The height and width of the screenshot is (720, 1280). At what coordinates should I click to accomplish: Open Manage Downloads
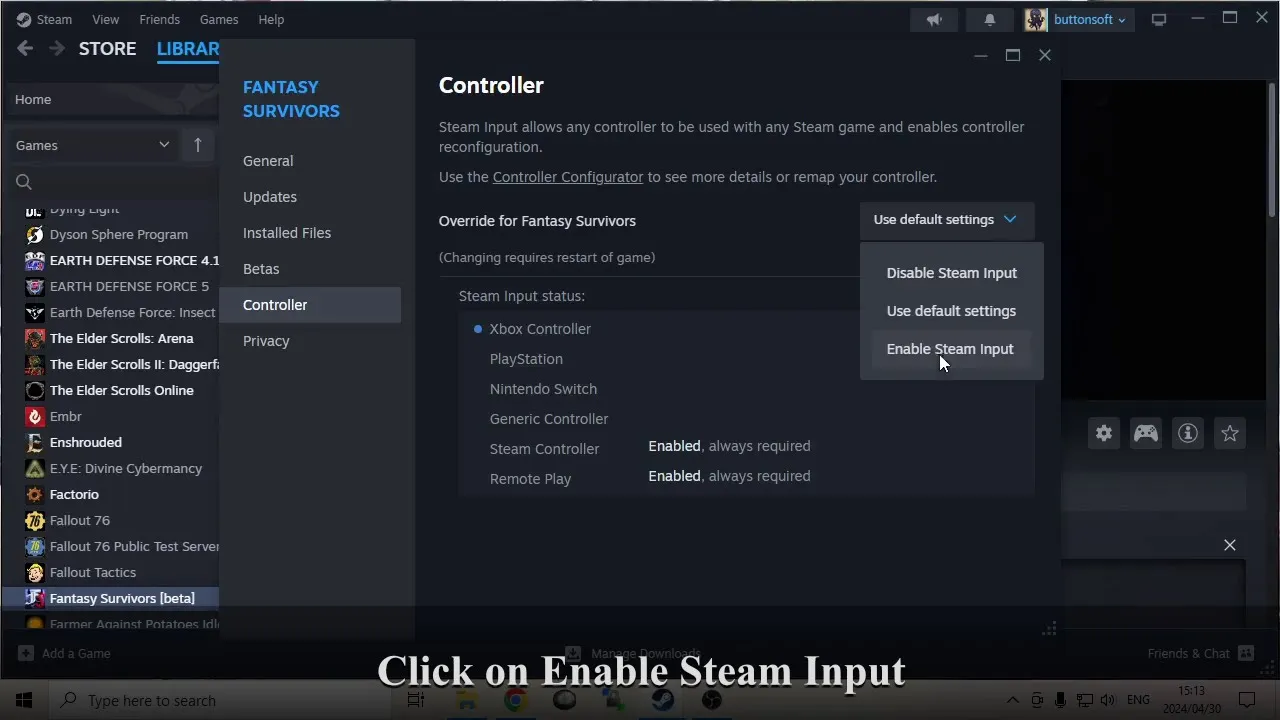(x=633, y=653)
